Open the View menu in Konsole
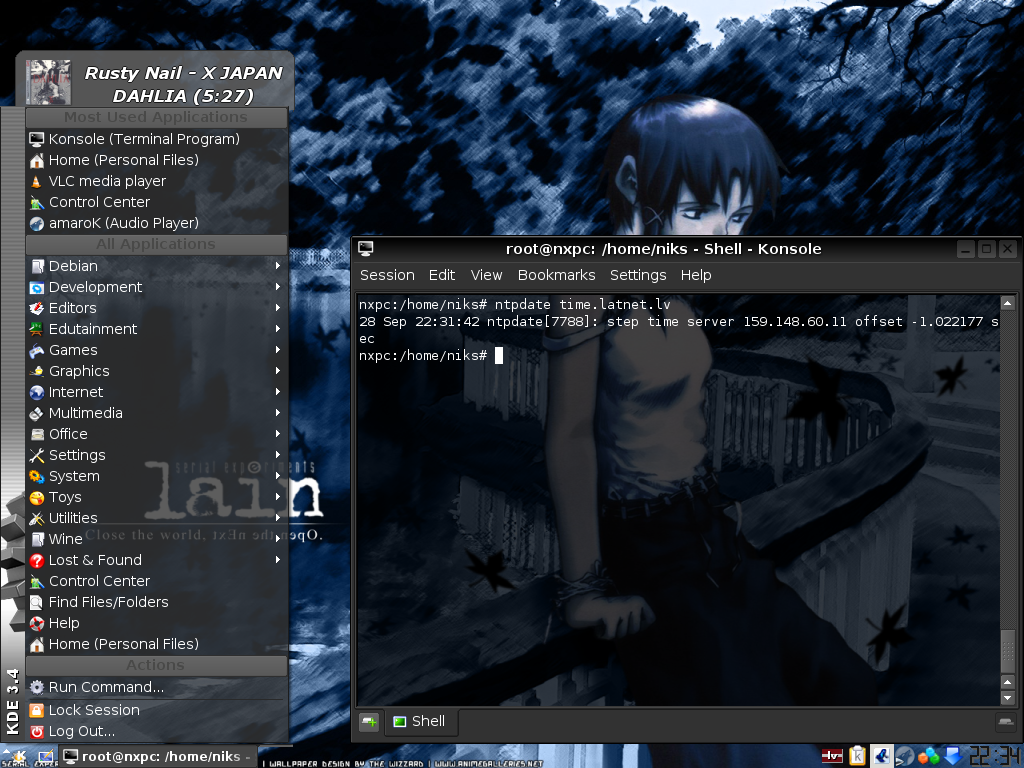Screen dimensions: 1024x768 [x=487, y=276]
